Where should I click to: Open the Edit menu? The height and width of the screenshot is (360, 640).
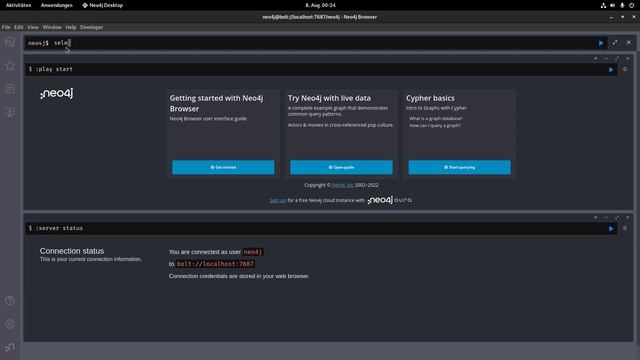click(19, 27)
